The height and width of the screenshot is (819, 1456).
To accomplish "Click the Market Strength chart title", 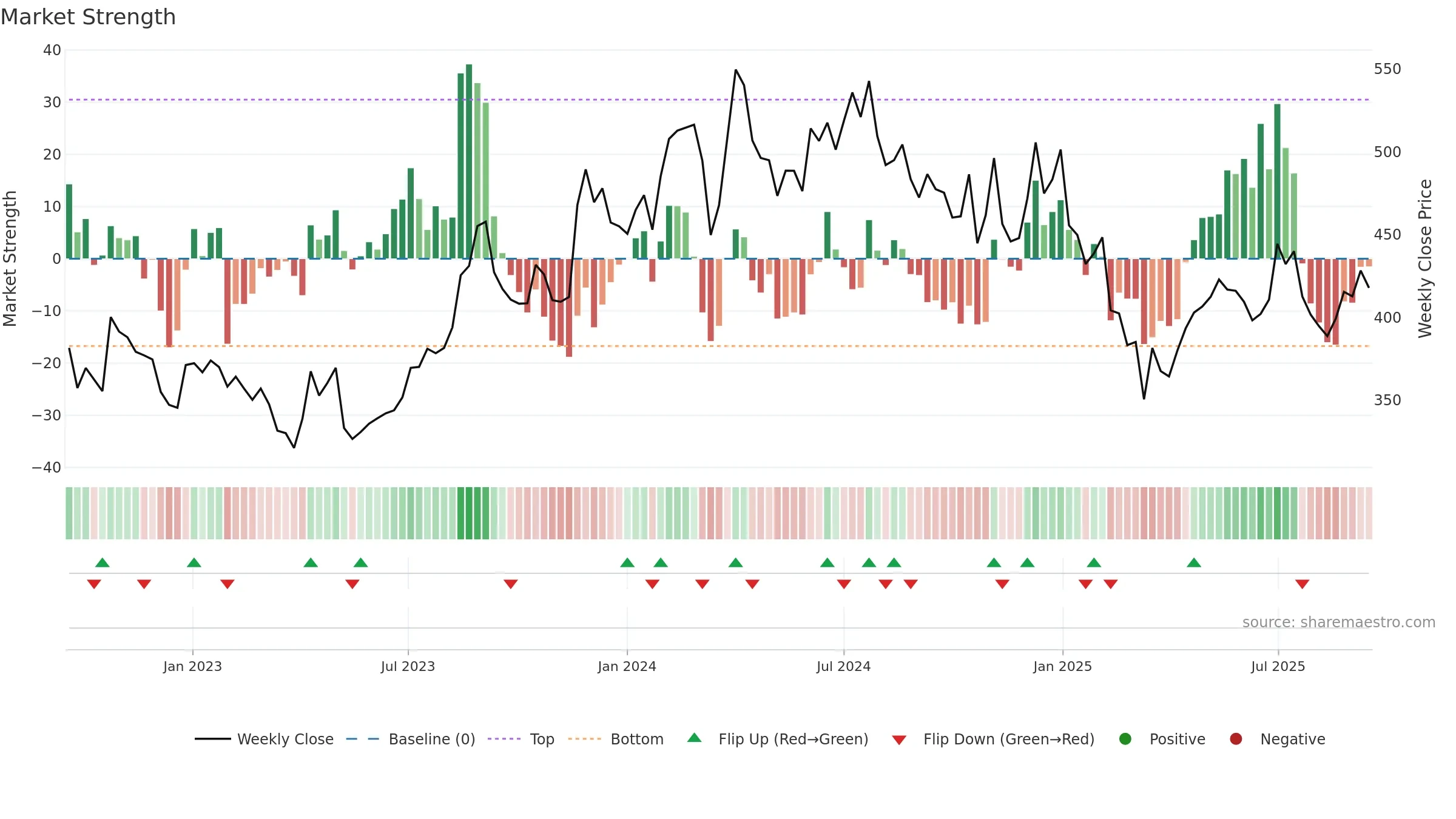I will (88, 17).
